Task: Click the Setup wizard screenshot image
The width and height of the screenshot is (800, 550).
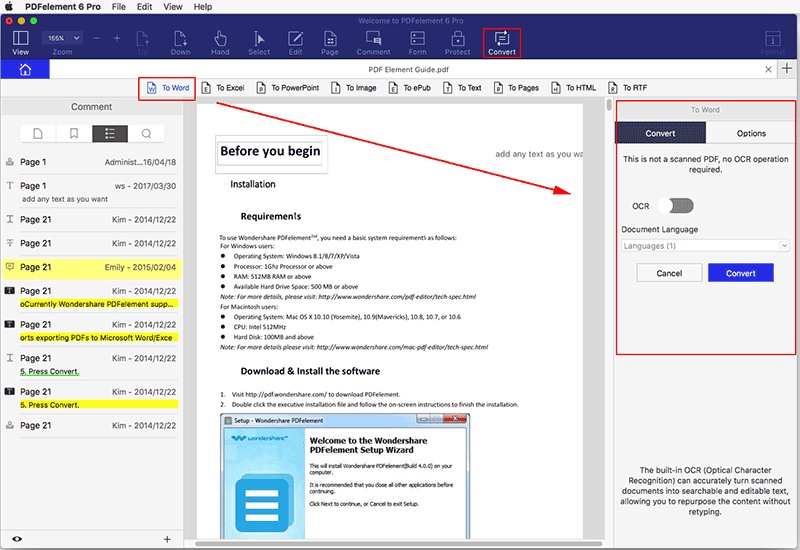Action: (345, 476)
